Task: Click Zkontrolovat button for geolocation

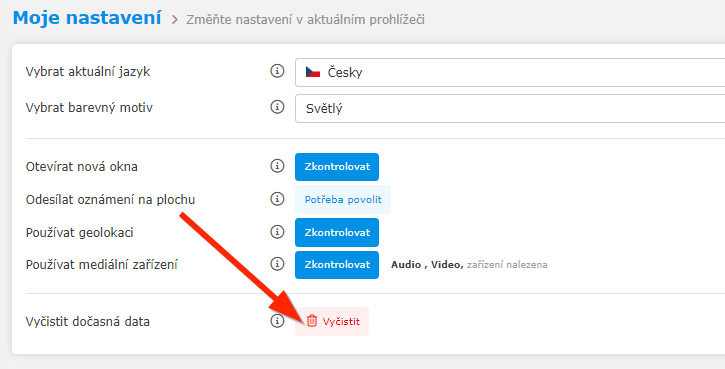Action: tap(337, 232)
